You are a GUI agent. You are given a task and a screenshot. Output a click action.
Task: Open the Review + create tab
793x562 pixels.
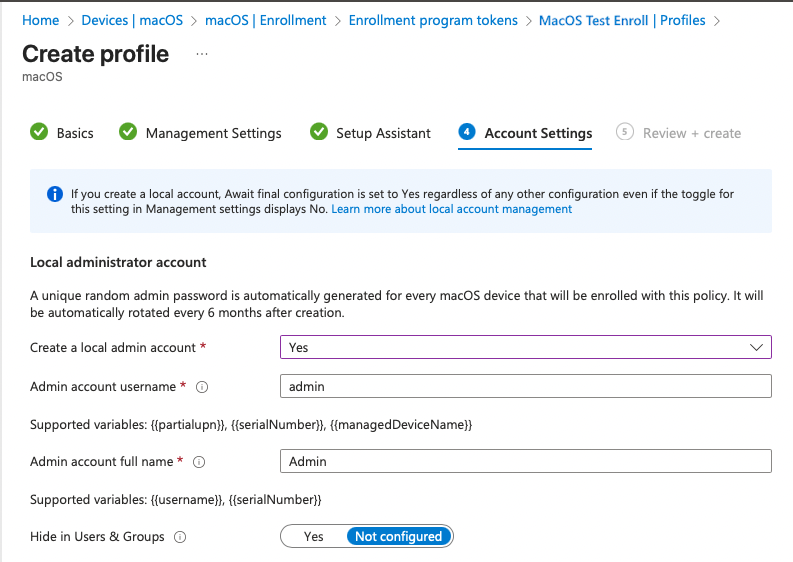tap(691, 133)
